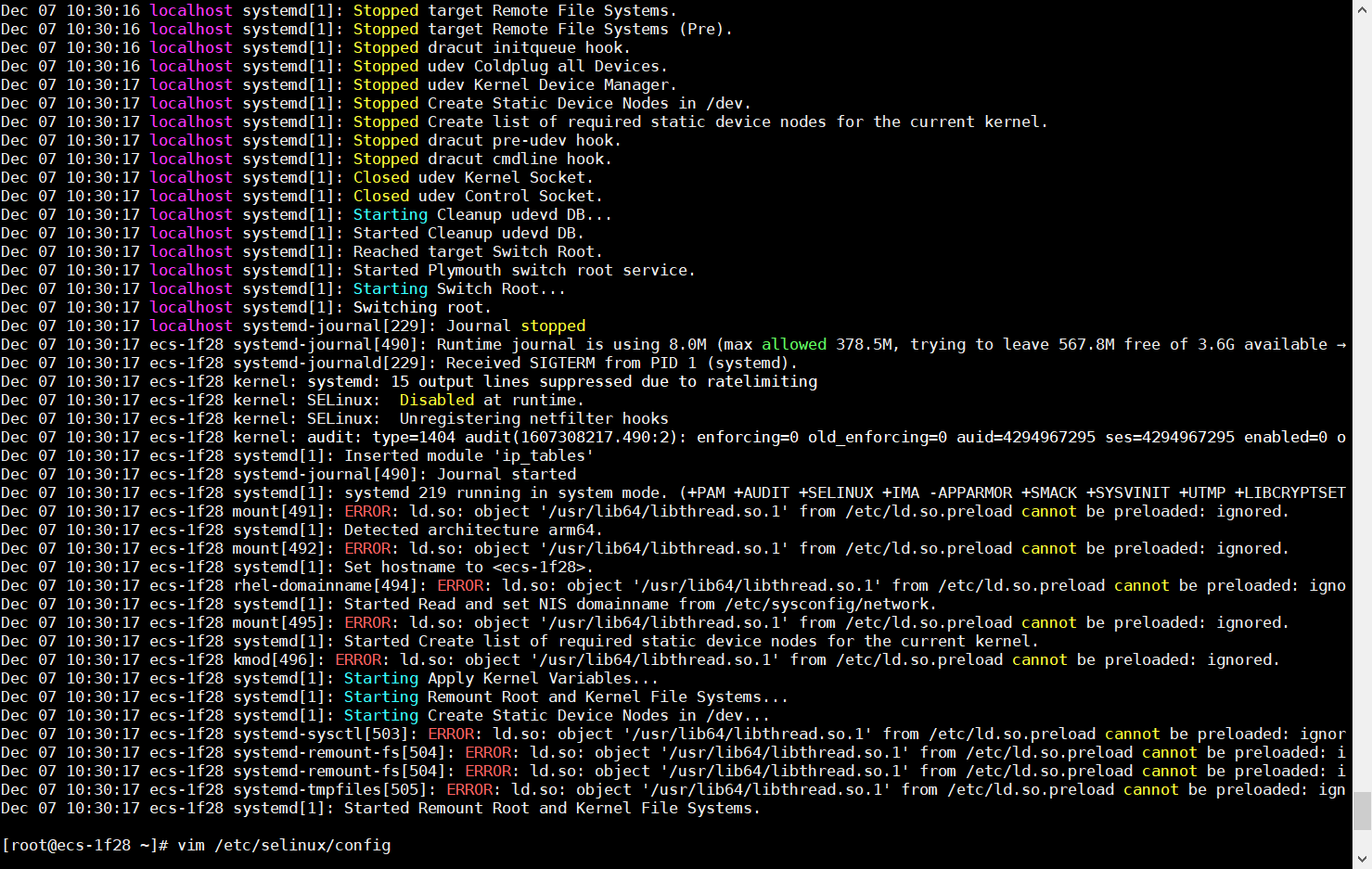The image size is (1372, 869).
Task: Select the 'Journal started' systemd-journal[490] line
Action: point(289,474)
